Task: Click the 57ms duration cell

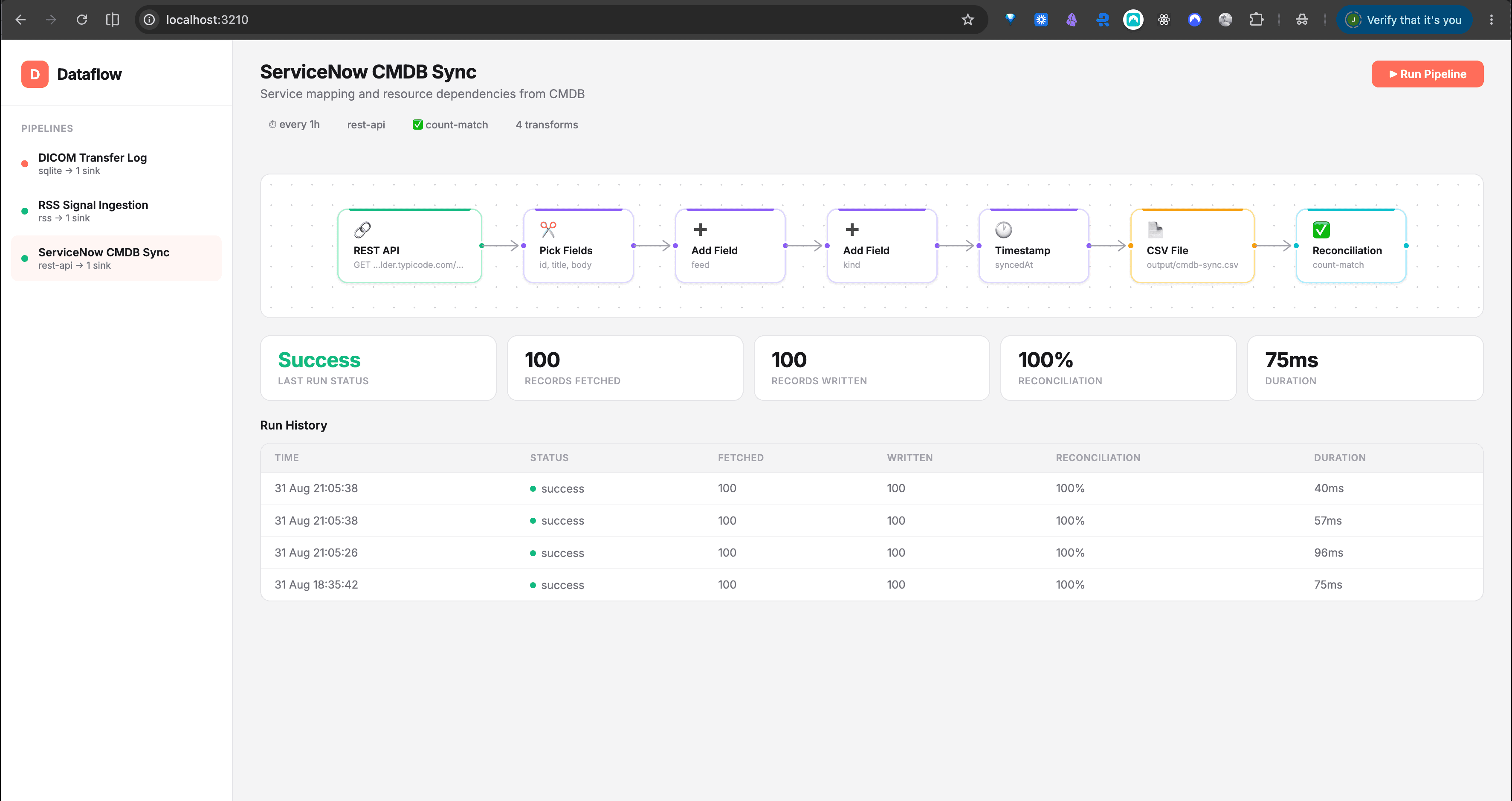Action: (x=1328, y=520)
